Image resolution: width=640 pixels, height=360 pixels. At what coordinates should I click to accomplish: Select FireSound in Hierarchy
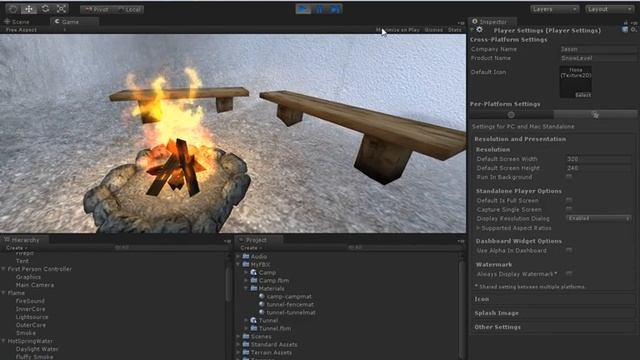[30, 301]
